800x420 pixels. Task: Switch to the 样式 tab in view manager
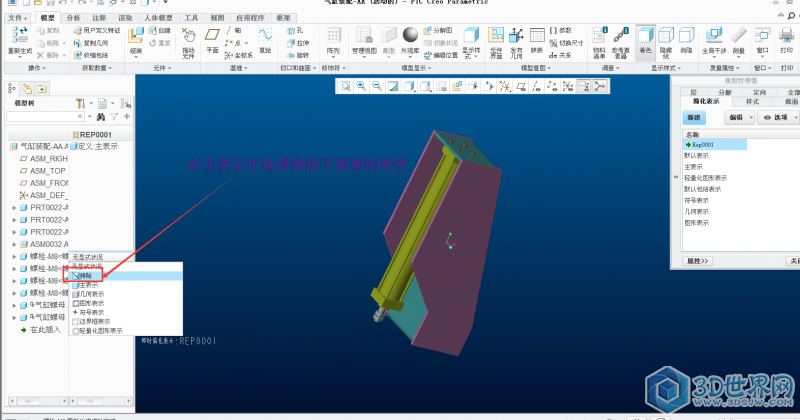point(753,101)
